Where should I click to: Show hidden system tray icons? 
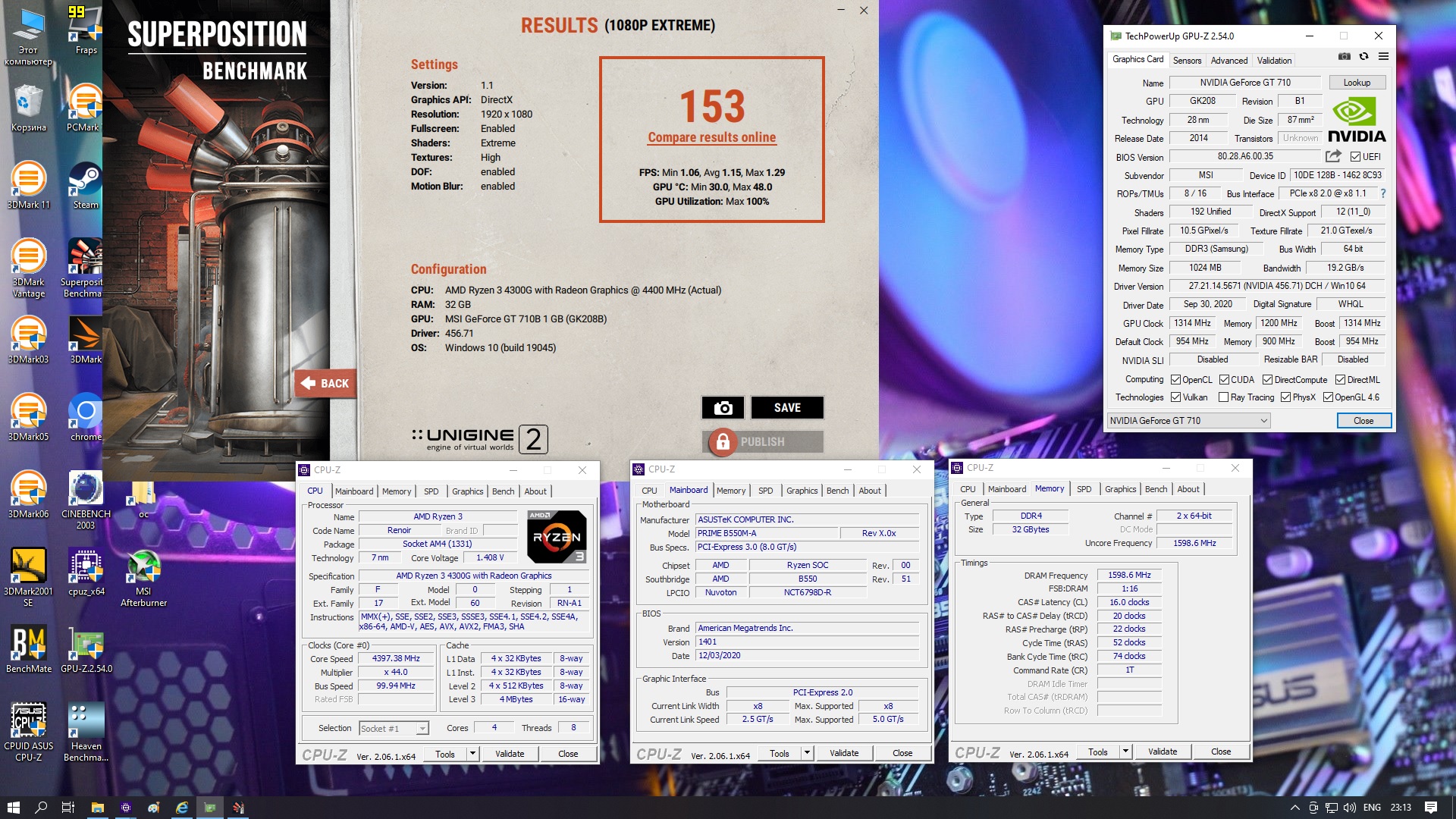click(1294, 808)
